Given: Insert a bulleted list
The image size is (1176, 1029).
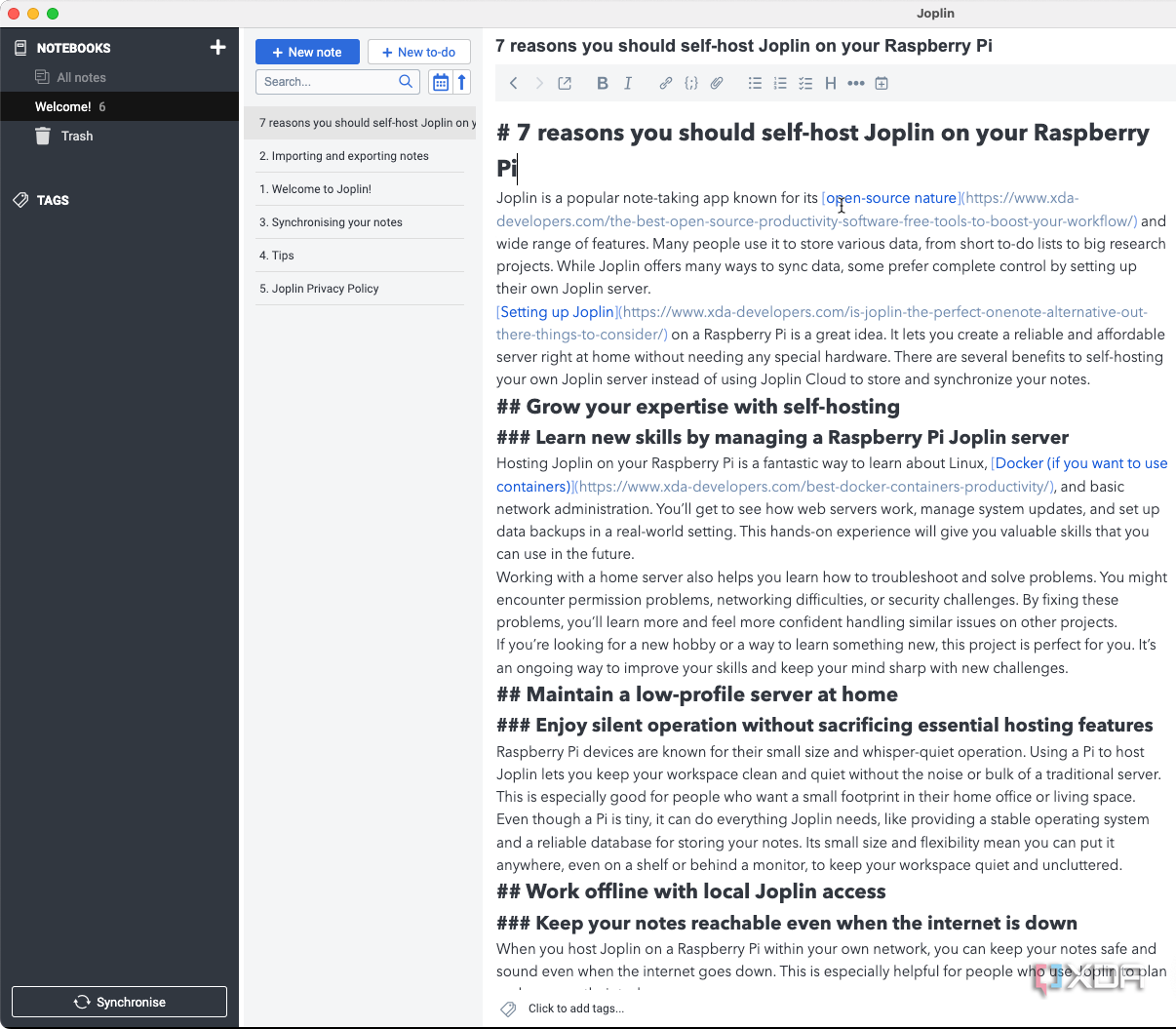Looking at the screenshot, I should click(x=755, y=84).
